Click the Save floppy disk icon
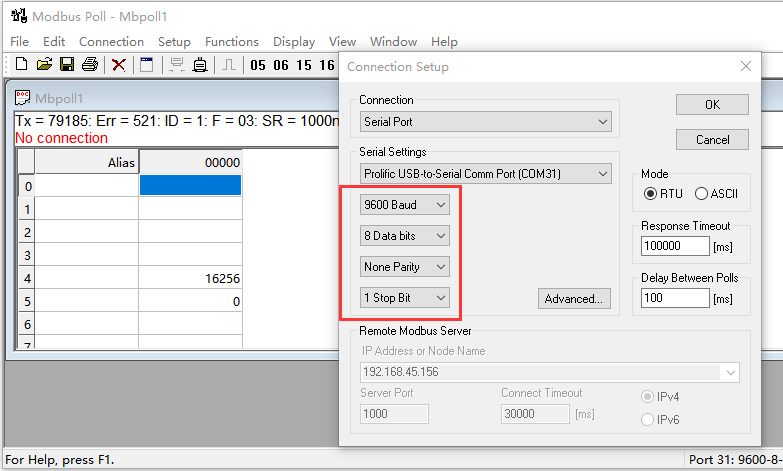783x471 pixels. click(67, 65)
